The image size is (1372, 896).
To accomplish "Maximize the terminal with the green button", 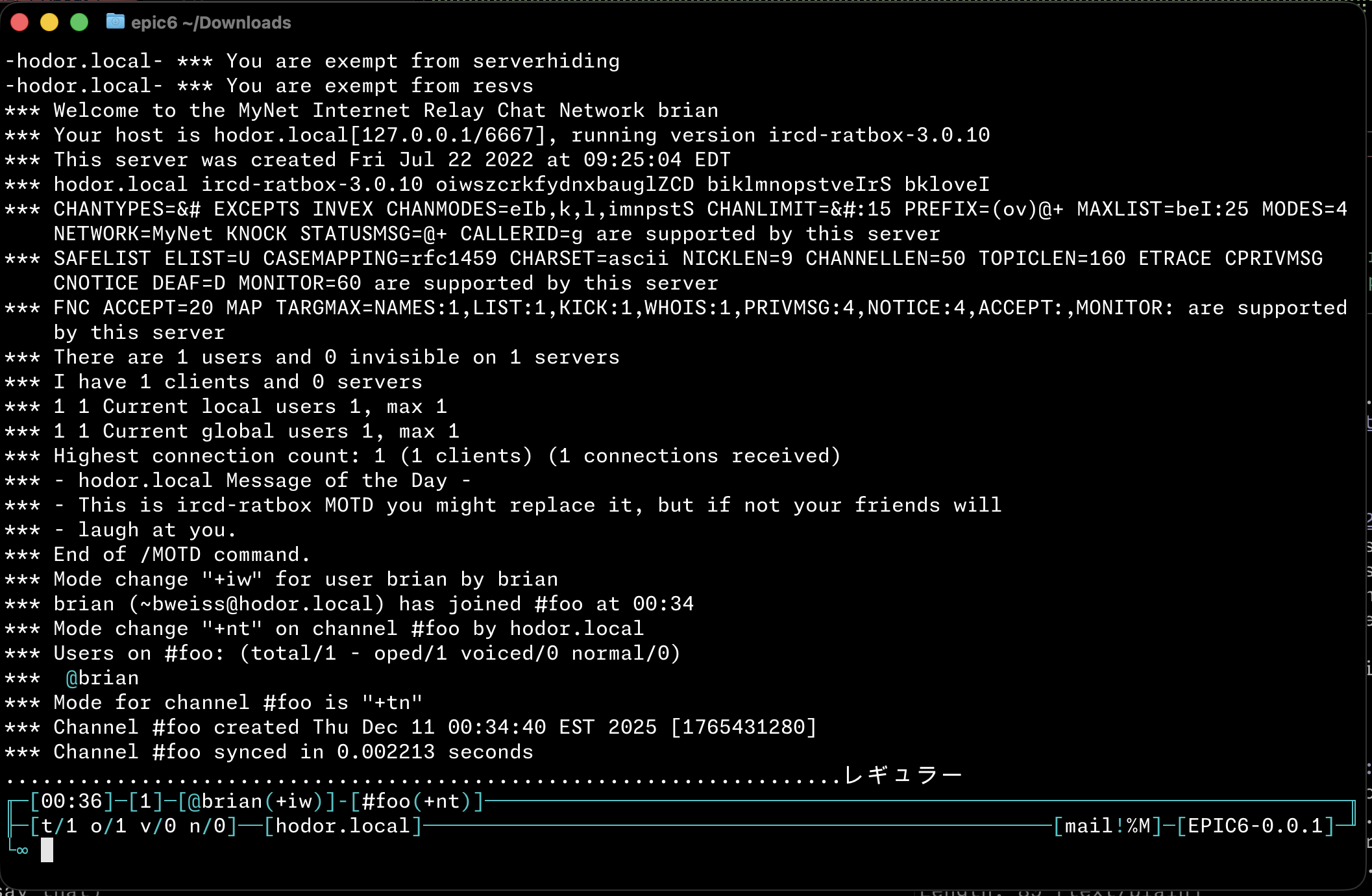I will 79,22.
